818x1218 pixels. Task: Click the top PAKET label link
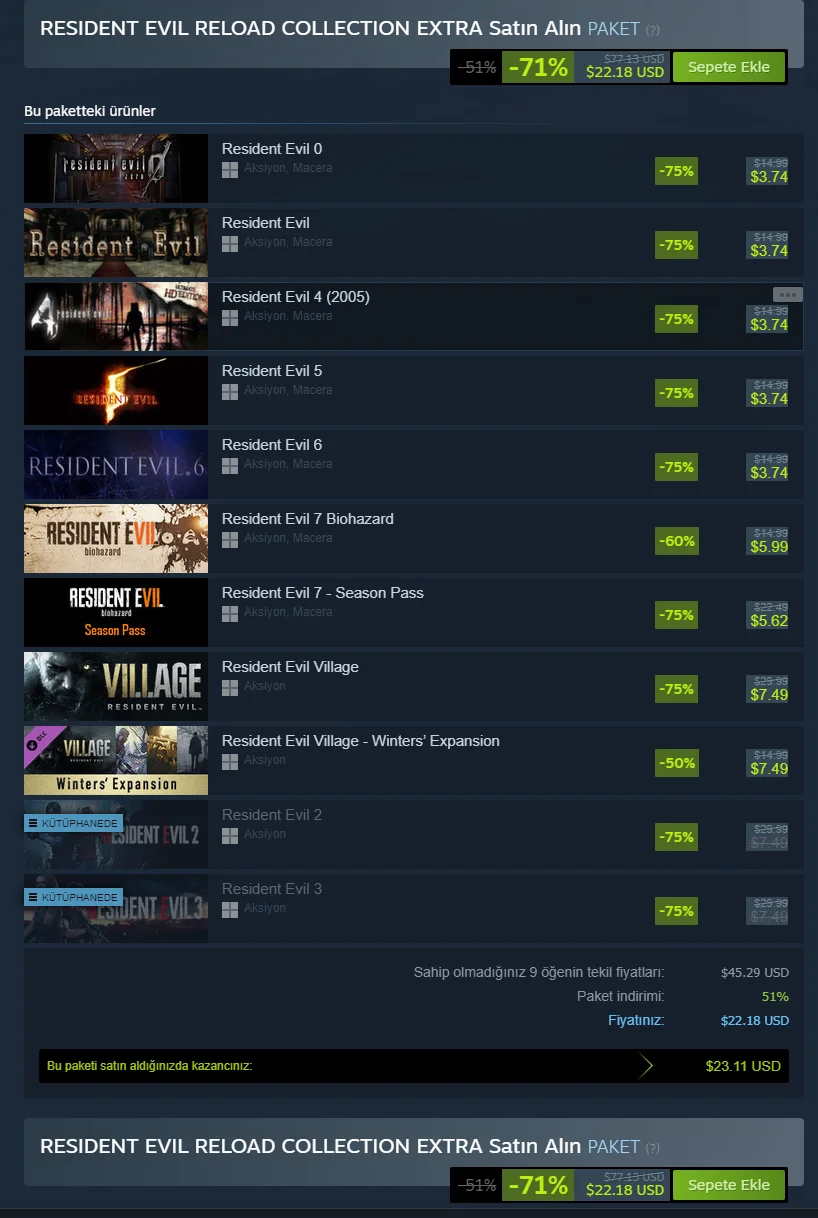(613, 29)
